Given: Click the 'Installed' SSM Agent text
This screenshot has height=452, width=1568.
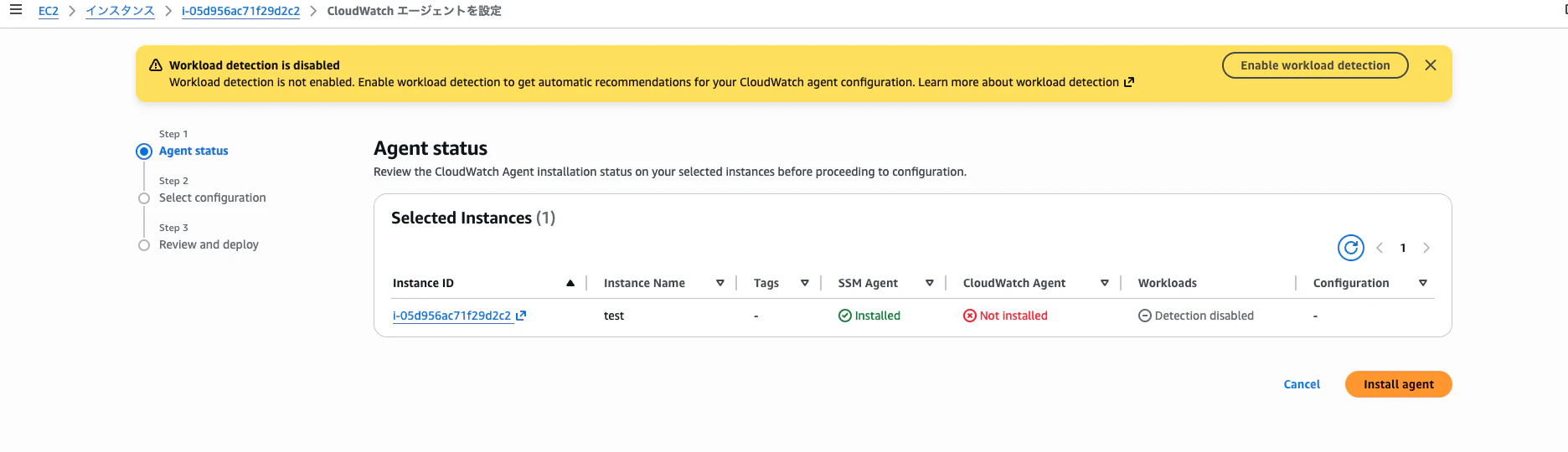Looking at the screenshot, I should pos(877,316).
